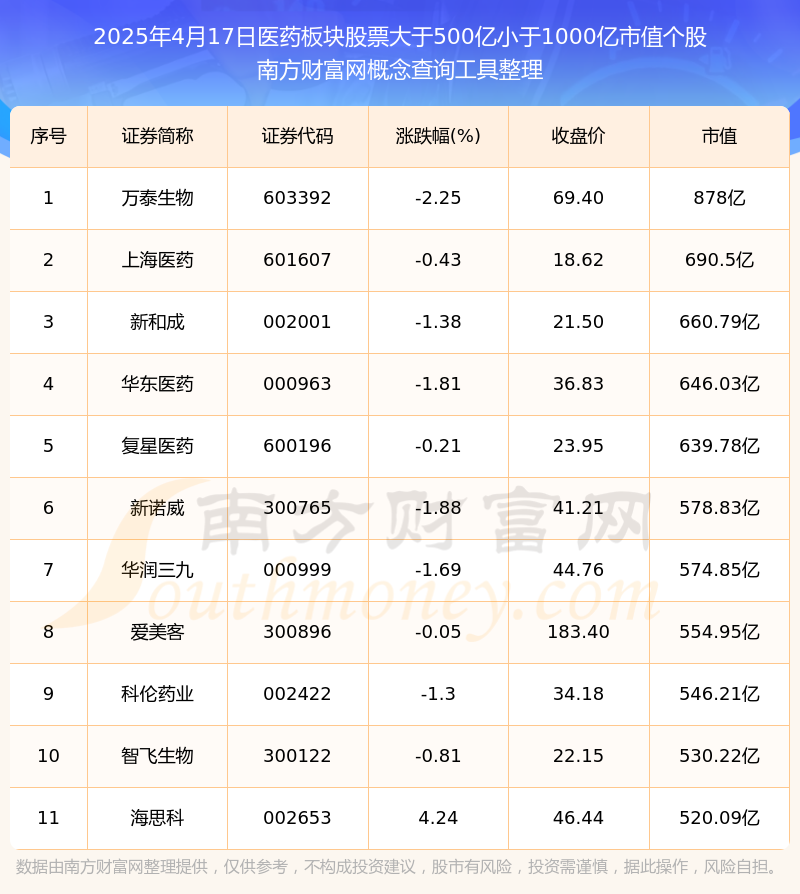This screenshot has width=800, height=894.
Task: Click the closing price 46.44
Action: click(x=578, y=818)
